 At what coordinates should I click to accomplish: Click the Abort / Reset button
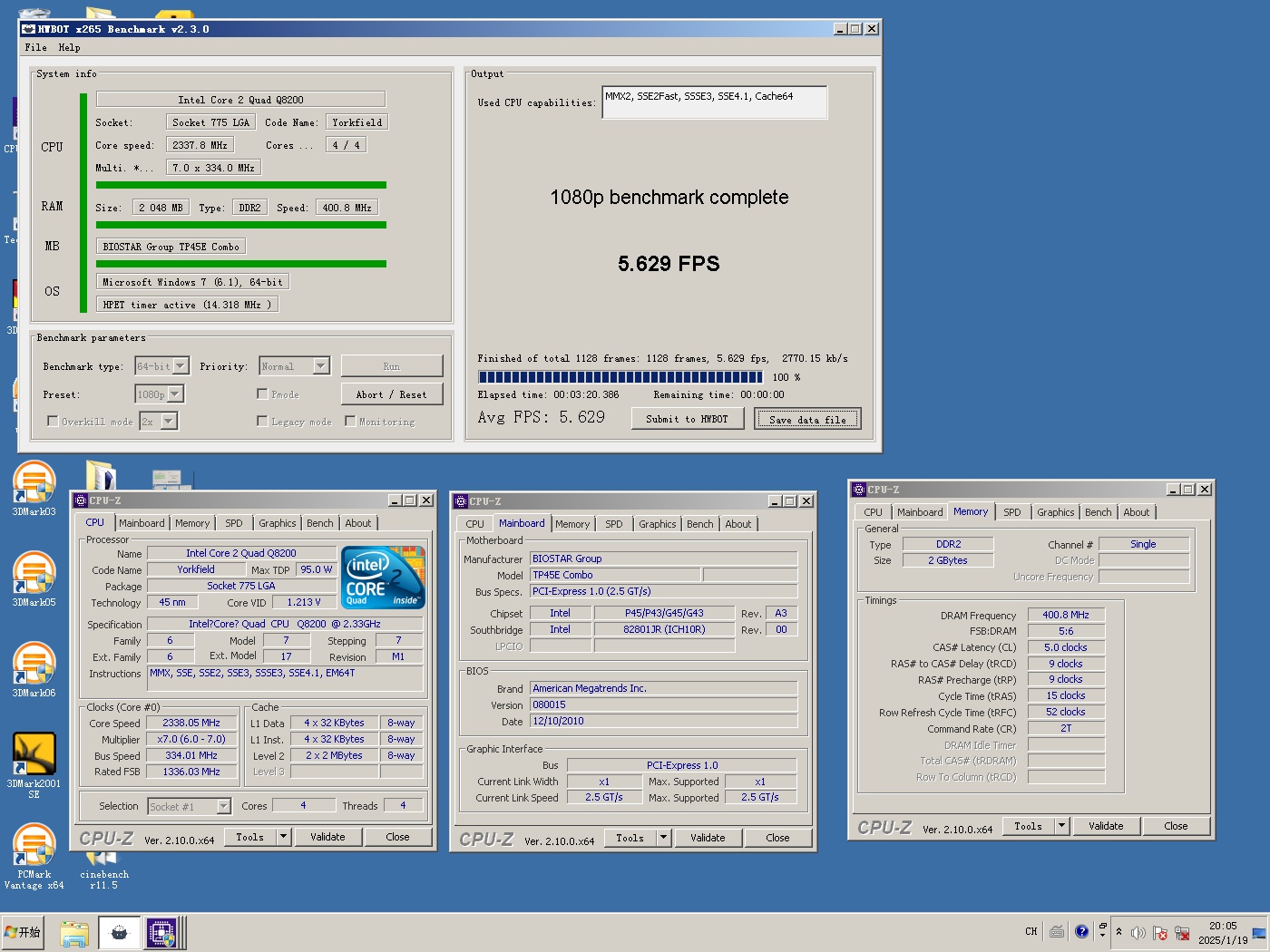click(x=392, y=394)
